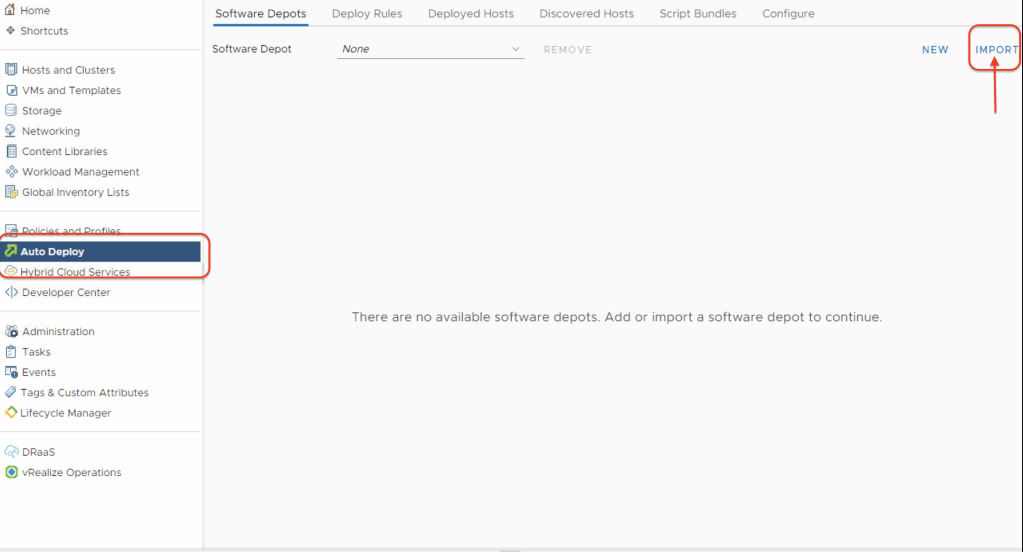Open Shortcuts in navigation menu
1023x552 pixels.
tap(44, 31)
